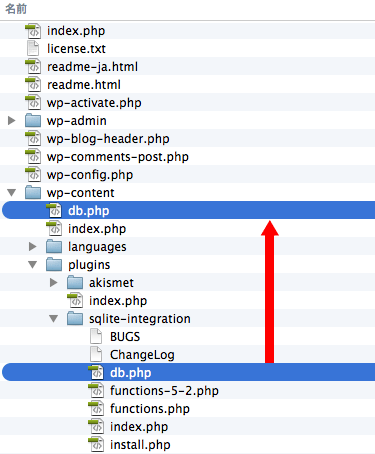Click the functions.php file name

[x=150, y=409]
